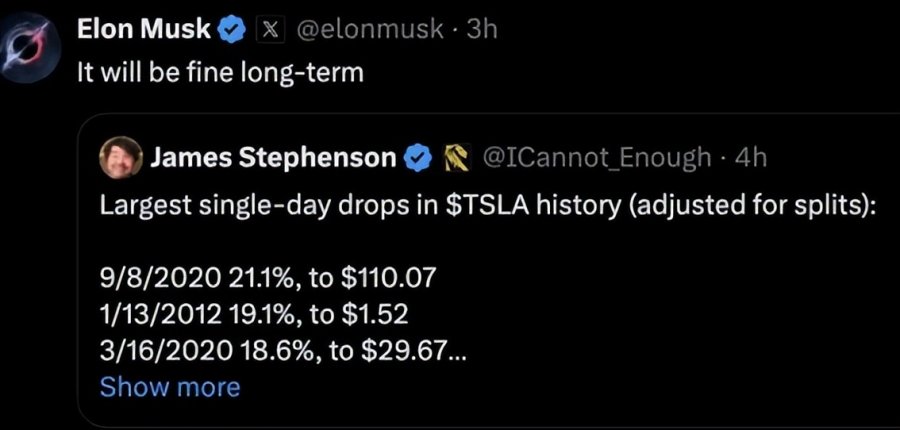
Task: Open the Elon Musk display name link
Action: click(x=144, y=31)
